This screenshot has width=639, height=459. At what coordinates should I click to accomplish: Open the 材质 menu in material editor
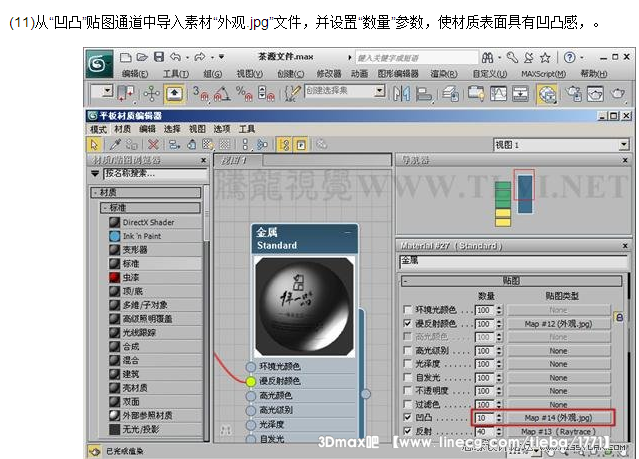(123, 129)
